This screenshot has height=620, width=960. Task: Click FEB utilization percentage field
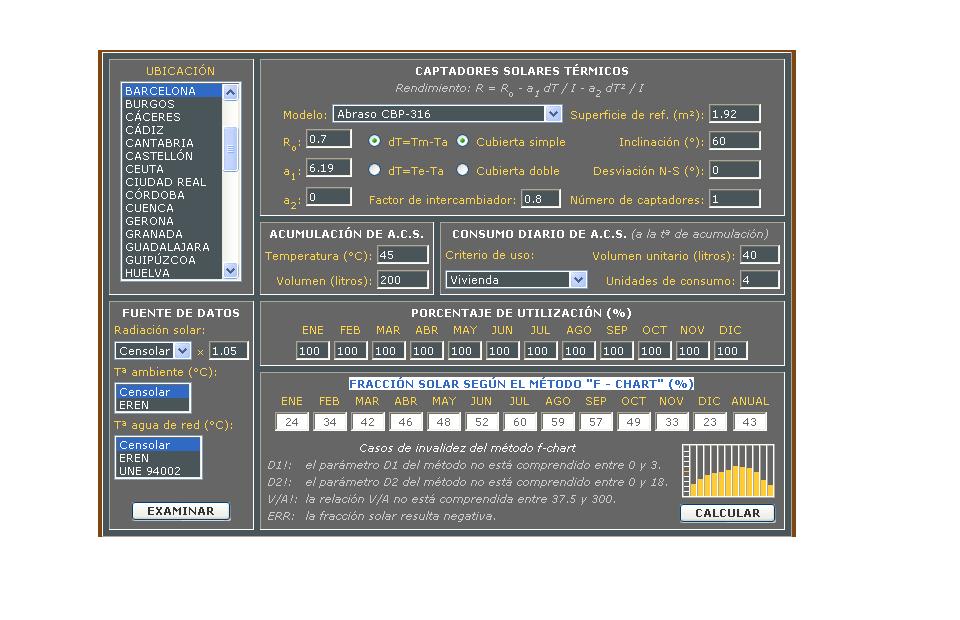[350, 351]
